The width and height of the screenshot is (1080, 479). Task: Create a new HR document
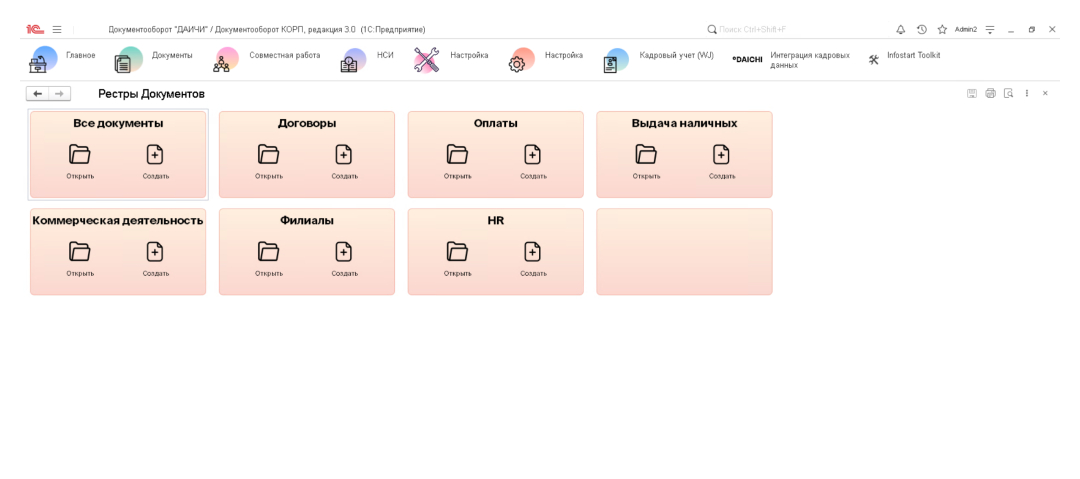(x=533, y=252)
